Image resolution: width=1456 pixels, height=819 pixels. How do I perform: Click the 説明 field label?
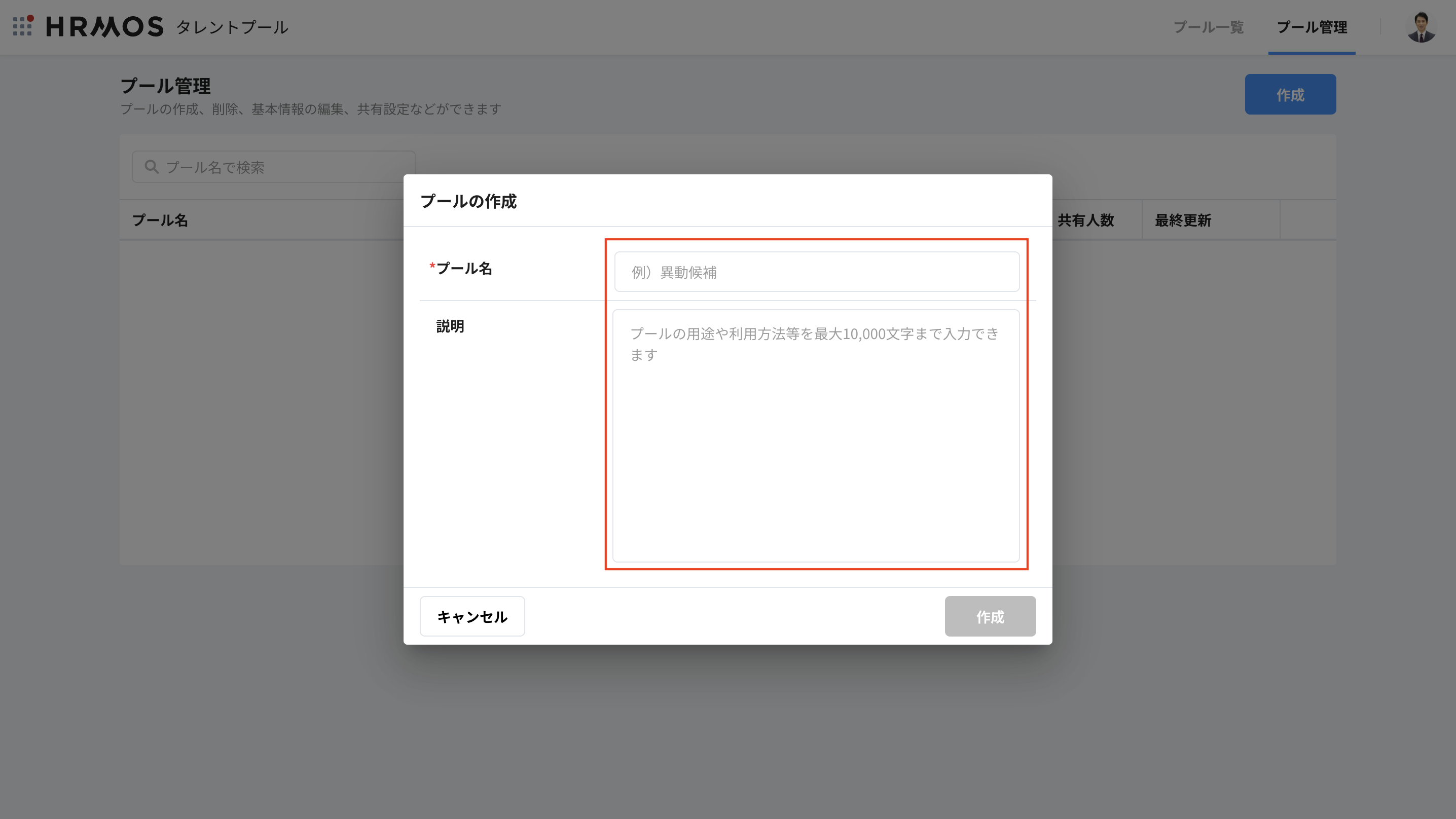tap(450, 326)
